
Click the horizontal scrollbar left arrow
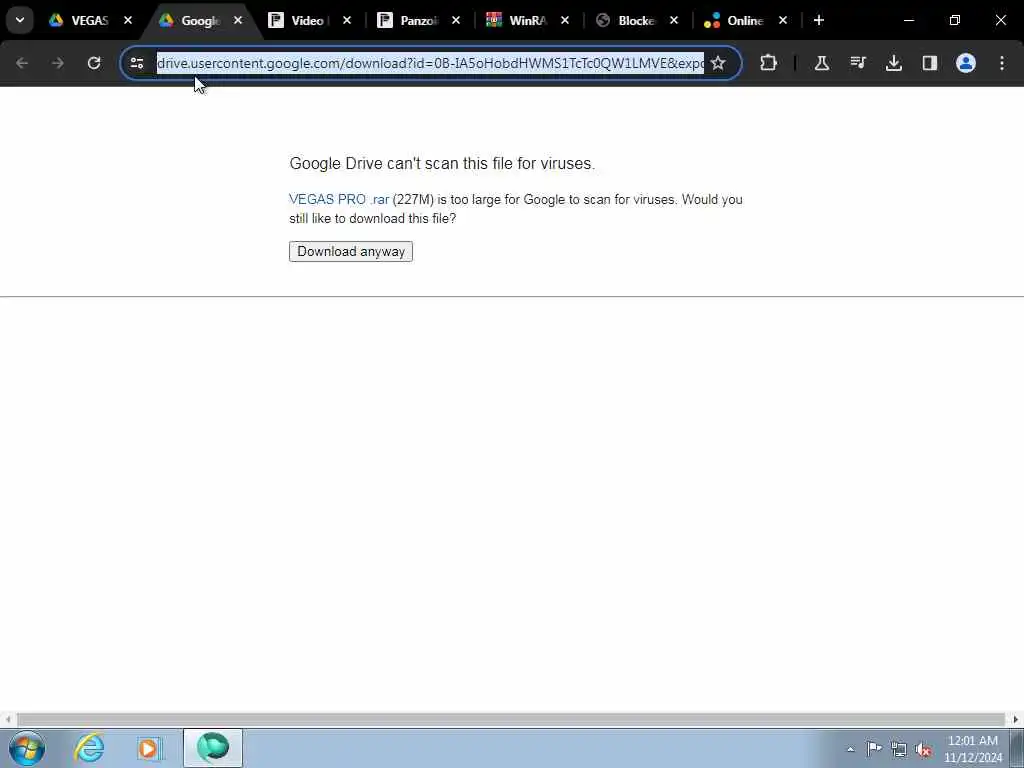[x=7, y=720]
